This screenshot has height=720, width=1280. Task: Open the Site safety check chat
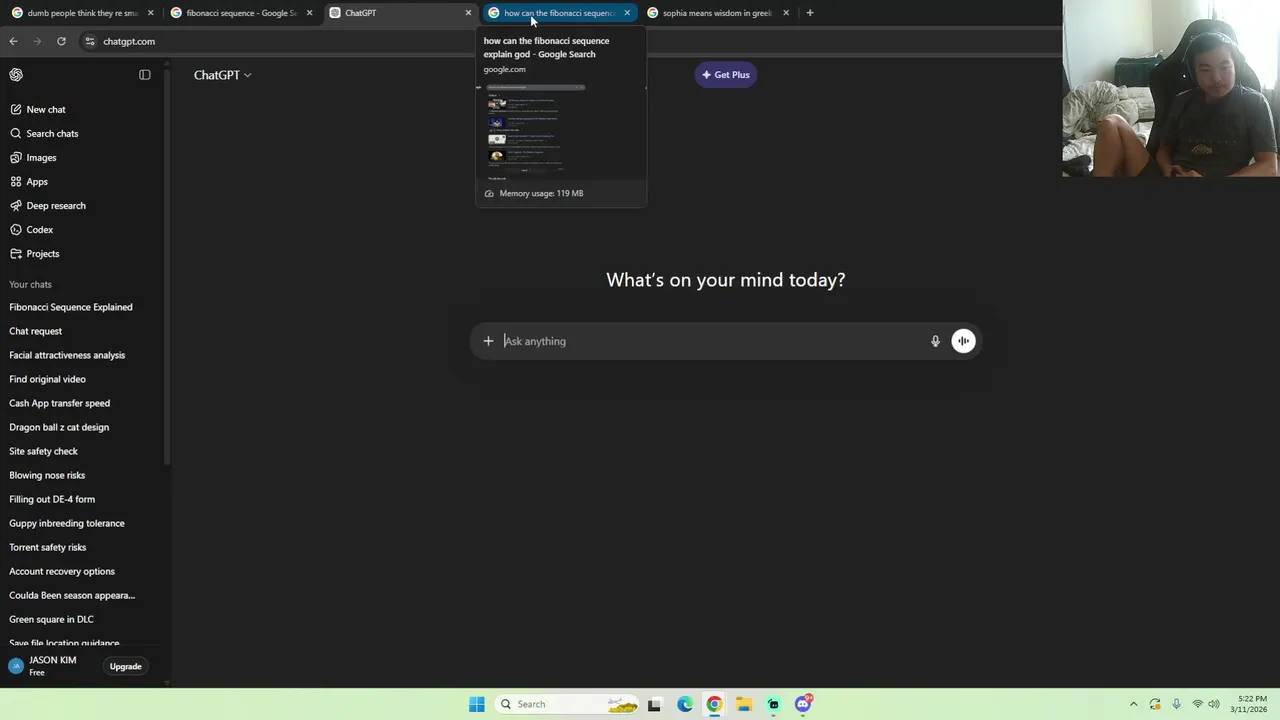(x=43, y=451)
